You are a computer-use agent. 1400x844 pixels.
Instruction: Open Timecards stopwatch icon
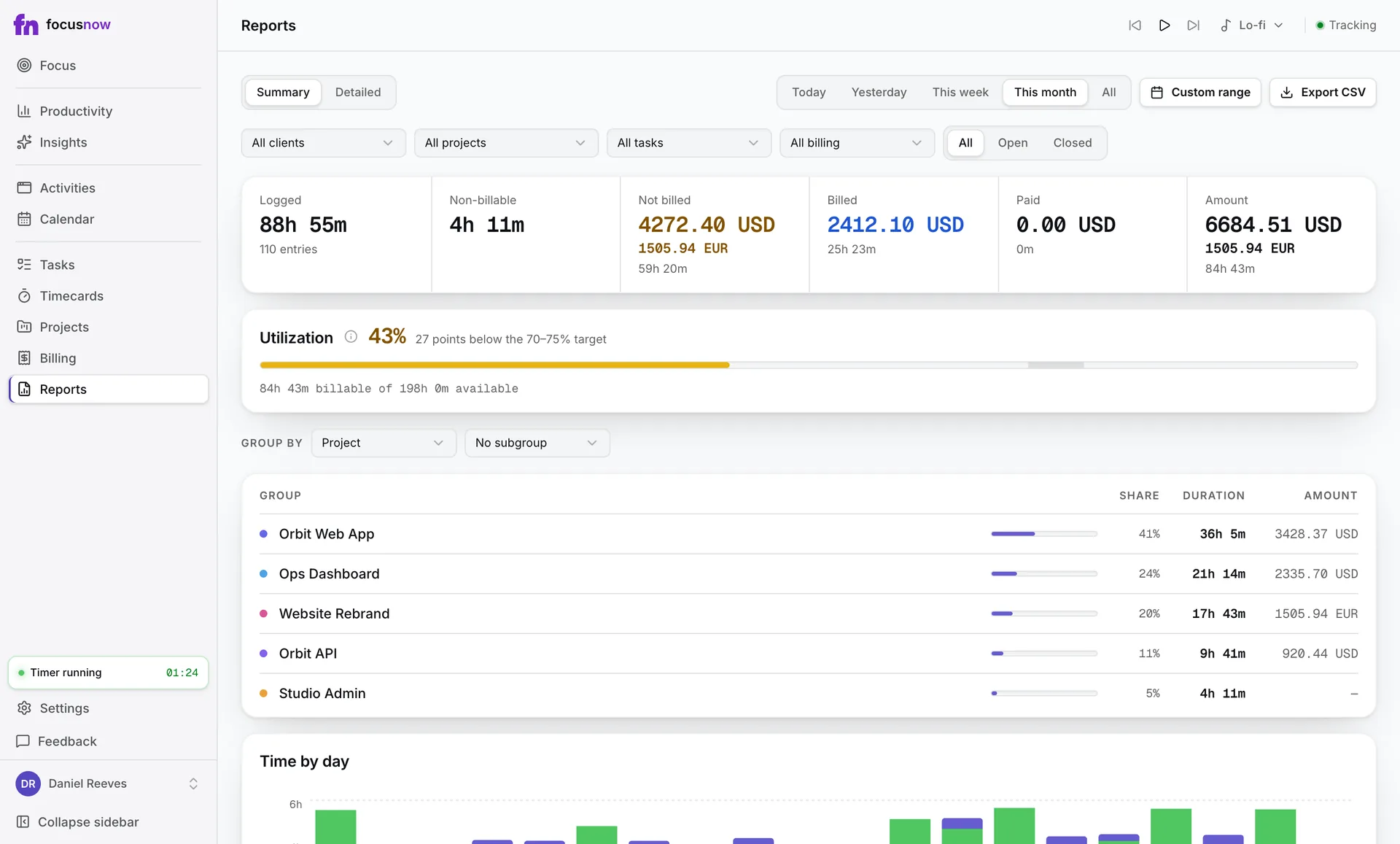[24, 296]
